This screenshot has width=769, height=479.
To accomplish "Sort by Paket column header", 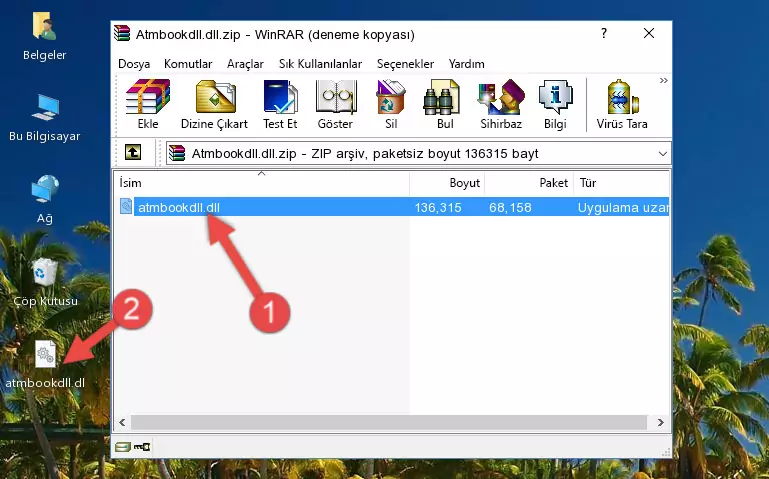I will click(x=529, y=183).
